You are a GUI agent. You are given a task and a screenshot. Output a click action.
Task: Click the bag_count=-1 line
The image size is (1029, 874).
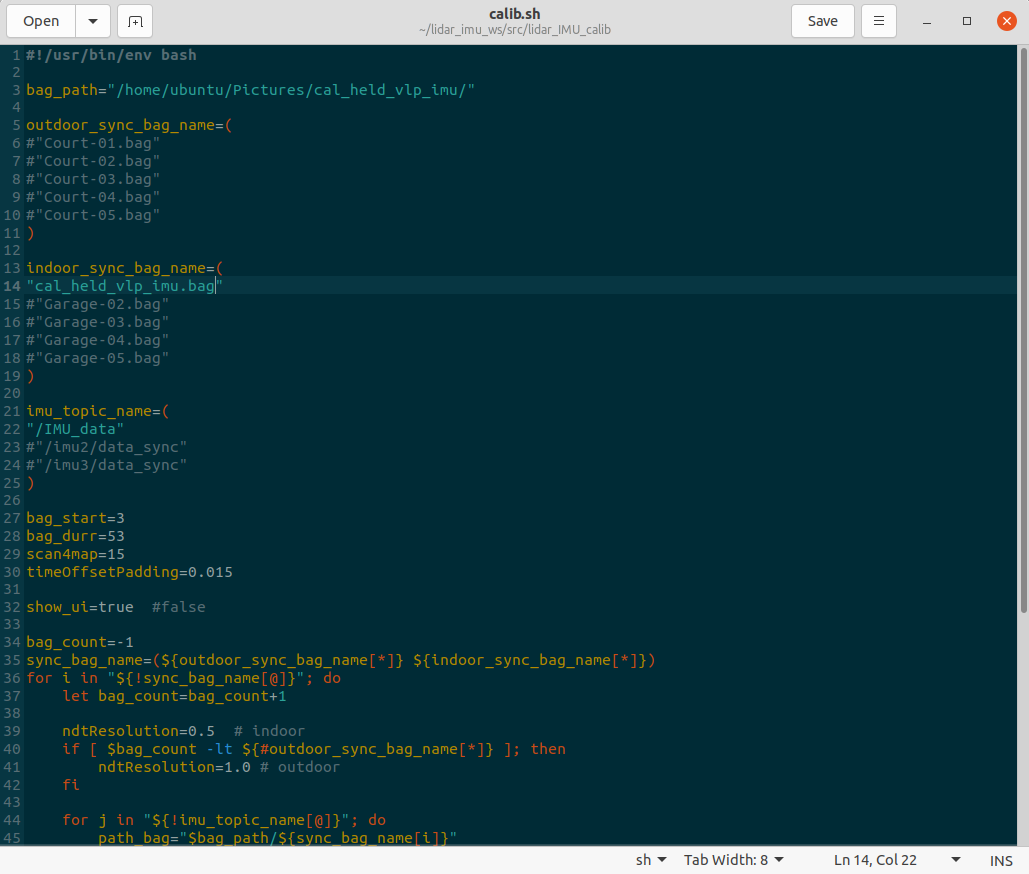pos(79,642)
